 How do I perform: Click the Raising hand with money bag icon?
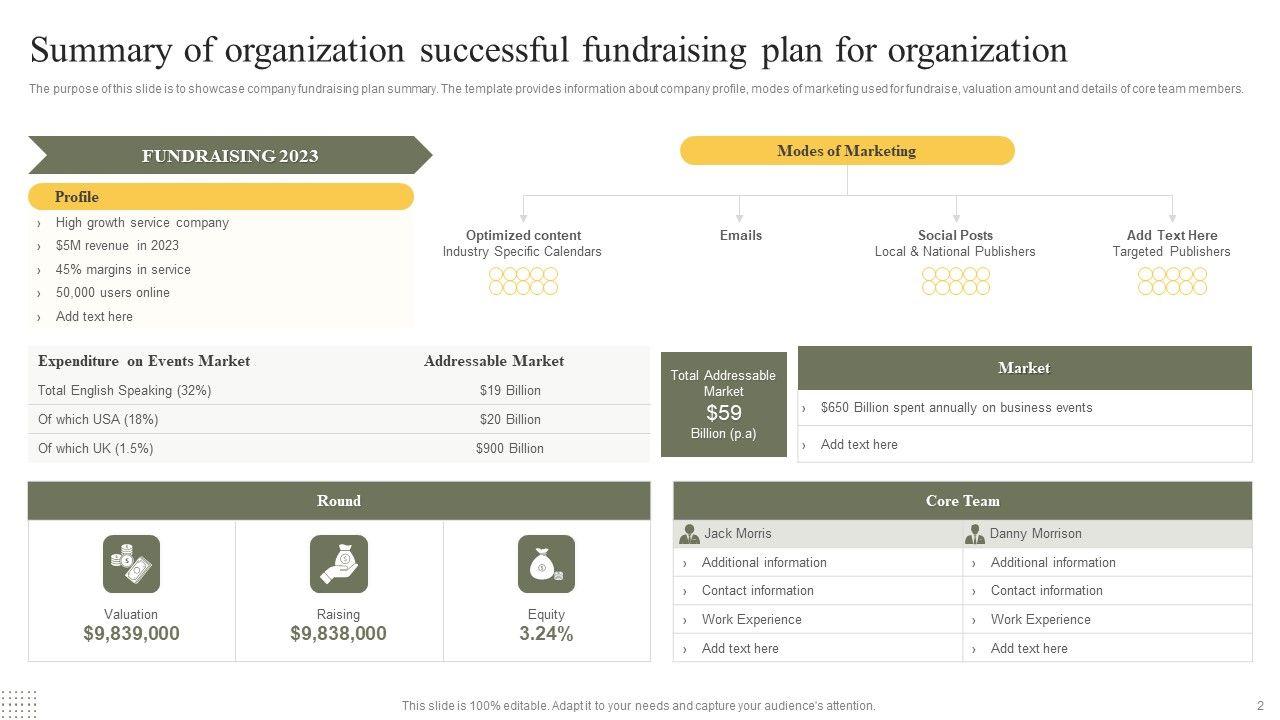(339, 564)
